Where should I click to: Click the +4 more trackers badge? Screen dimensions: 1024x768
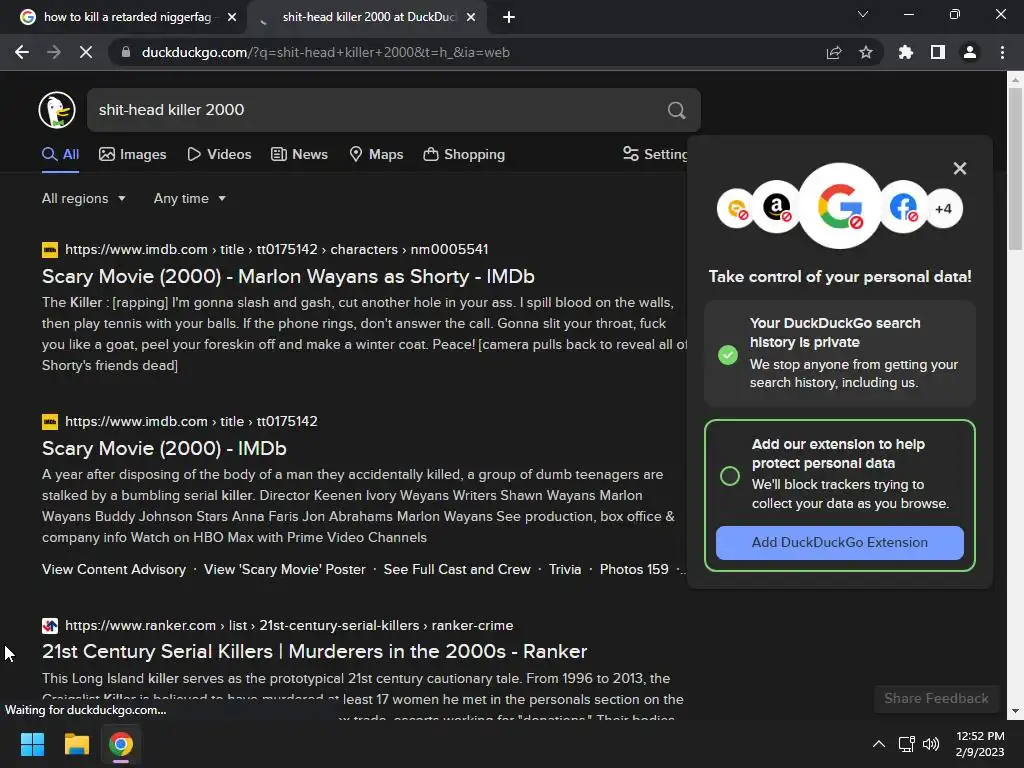click(943, 209)
